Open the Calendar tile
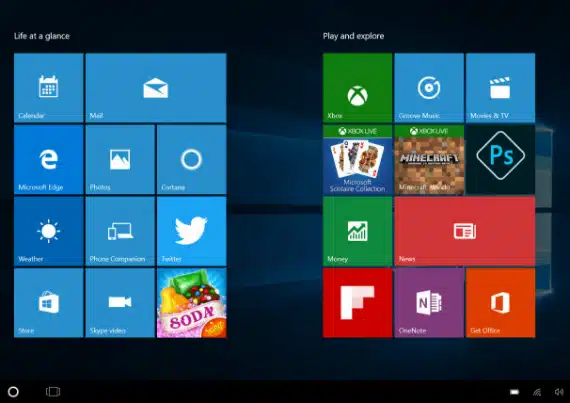Screen dimensions: 570x403 [x=48, y=88]
